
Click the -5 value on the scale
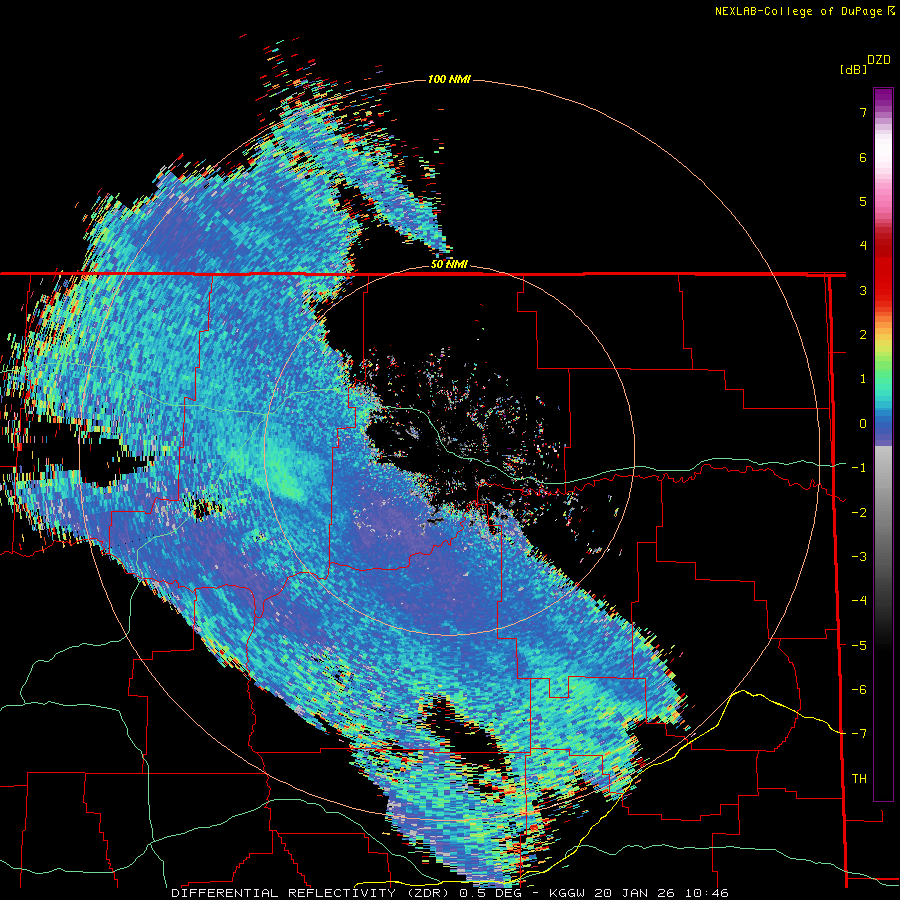pos(859,646)
